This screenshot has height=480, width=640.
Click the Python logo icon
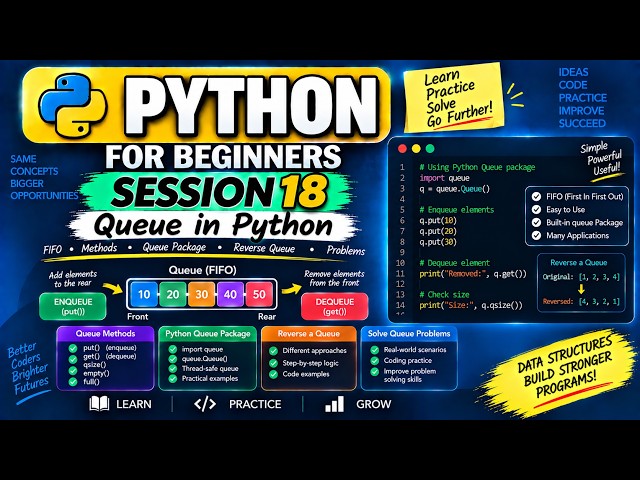(x=73, y=106)
